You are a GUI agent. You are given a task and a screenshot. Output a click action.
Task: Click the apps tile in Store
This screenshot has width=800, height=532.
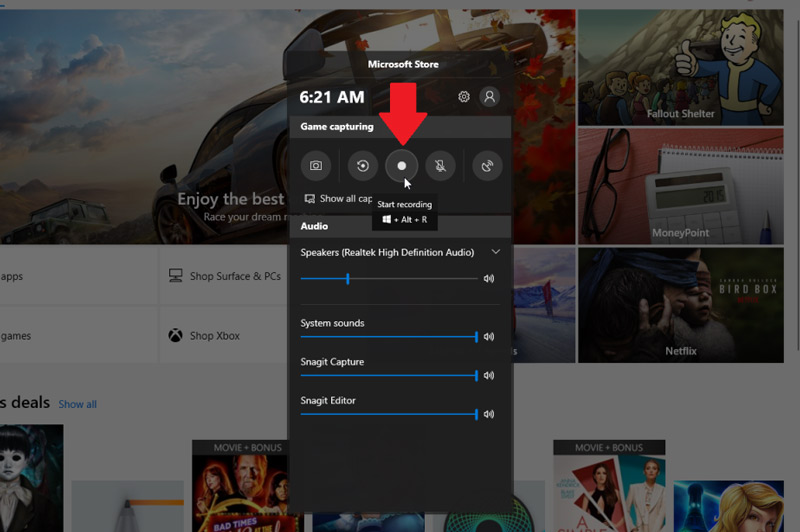pyautogui.click(x=79, y=276)
